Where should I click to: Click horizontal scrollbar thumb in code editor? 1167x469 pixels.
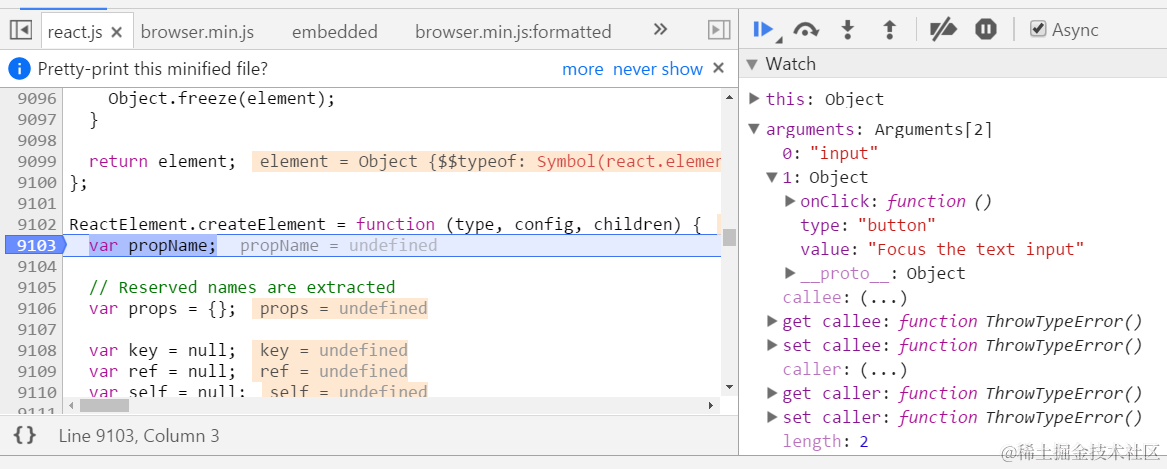point(104,406)
